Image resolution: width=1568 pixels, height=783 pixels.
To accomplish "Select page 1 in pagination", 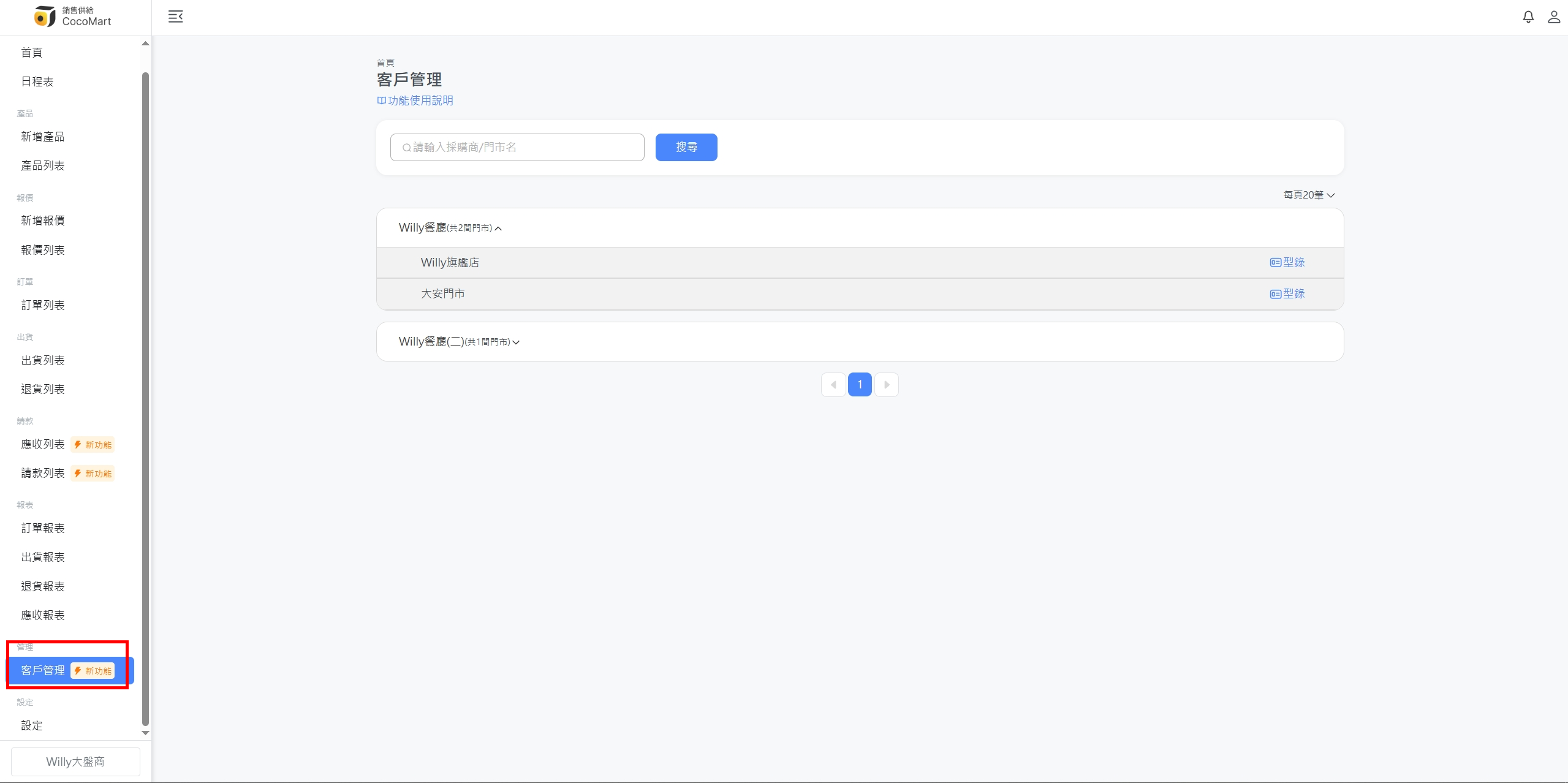I will 860,385.
